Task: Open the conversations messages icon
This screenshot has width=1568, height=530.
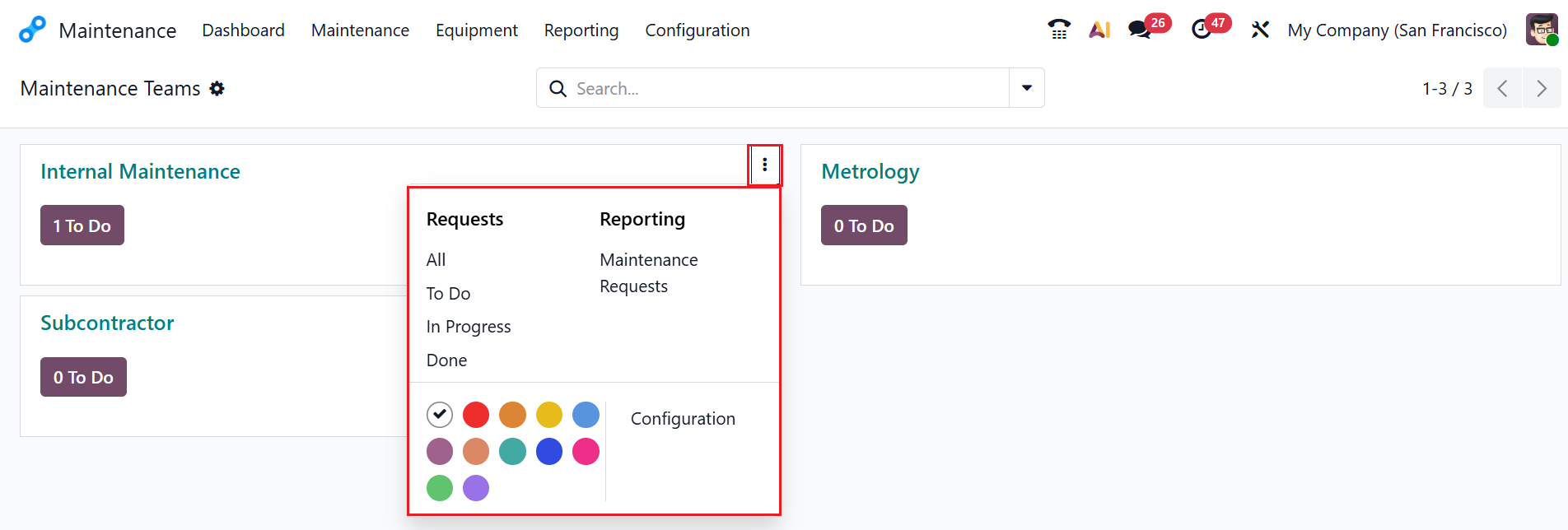Action: 1140,30
